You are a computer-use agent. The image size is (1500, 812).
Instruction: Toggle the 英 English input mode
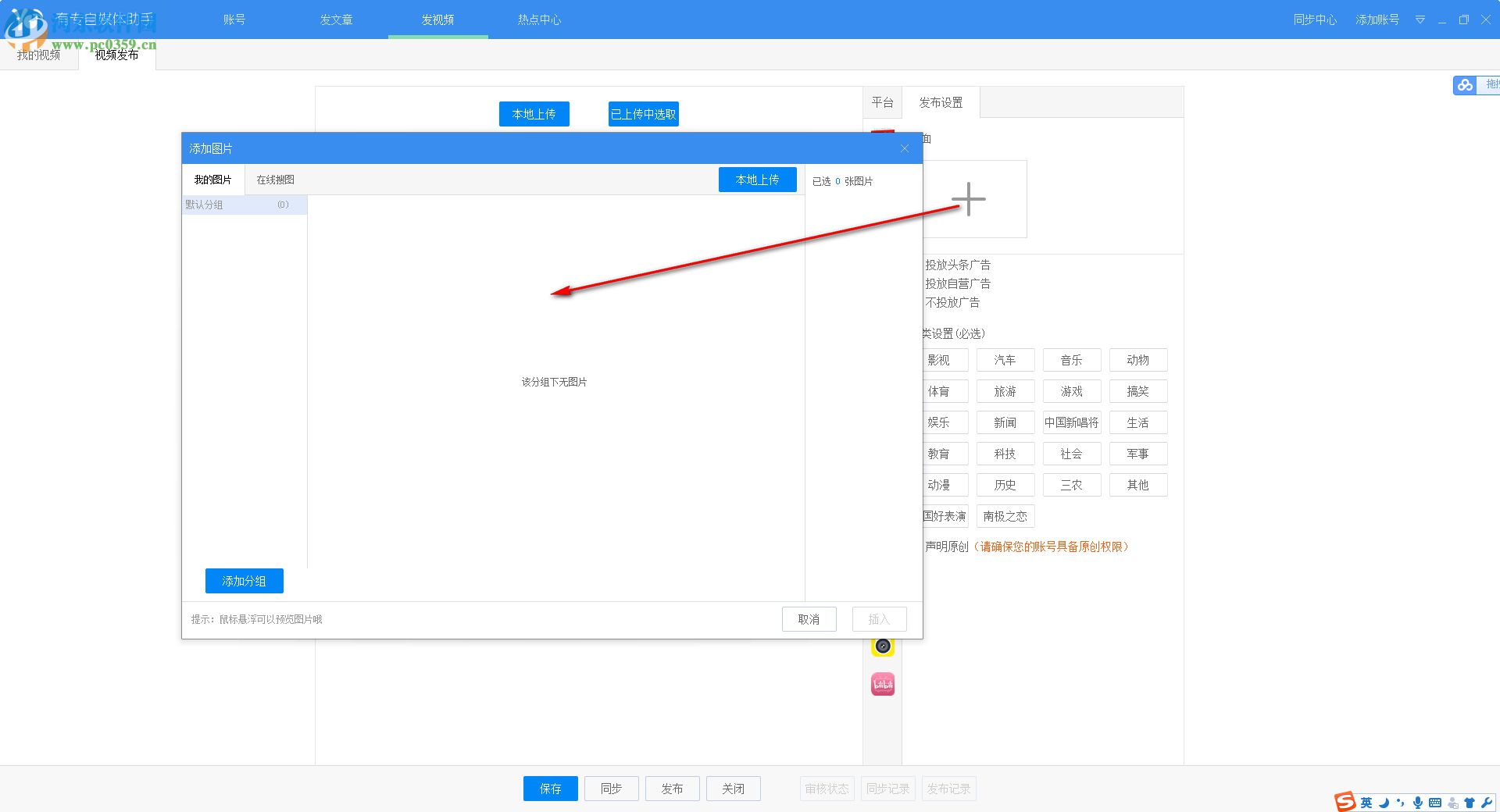click(x=1366, y=803)
